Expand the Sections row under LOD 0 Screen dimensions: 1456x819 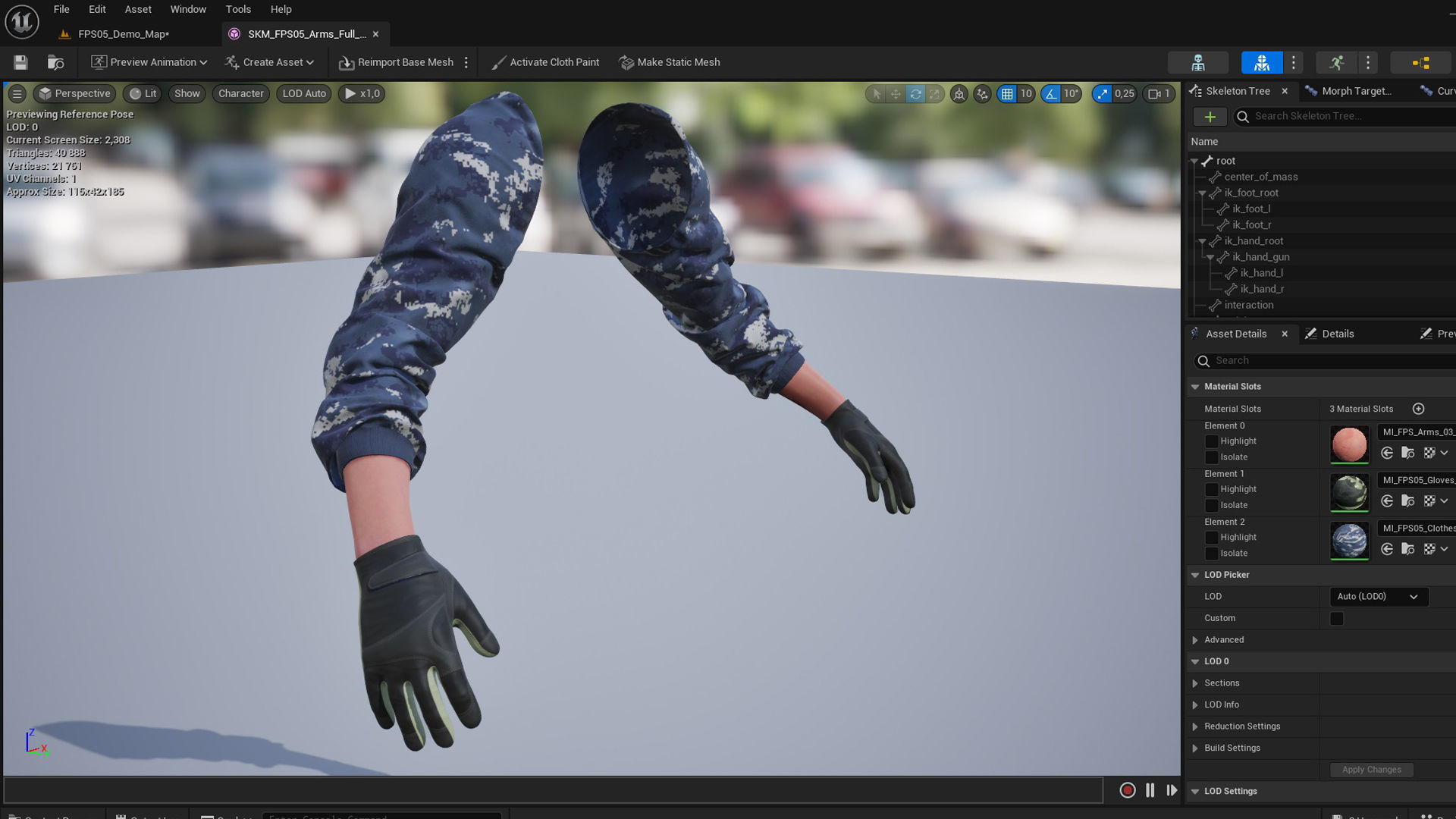(x=1195, y=683)
